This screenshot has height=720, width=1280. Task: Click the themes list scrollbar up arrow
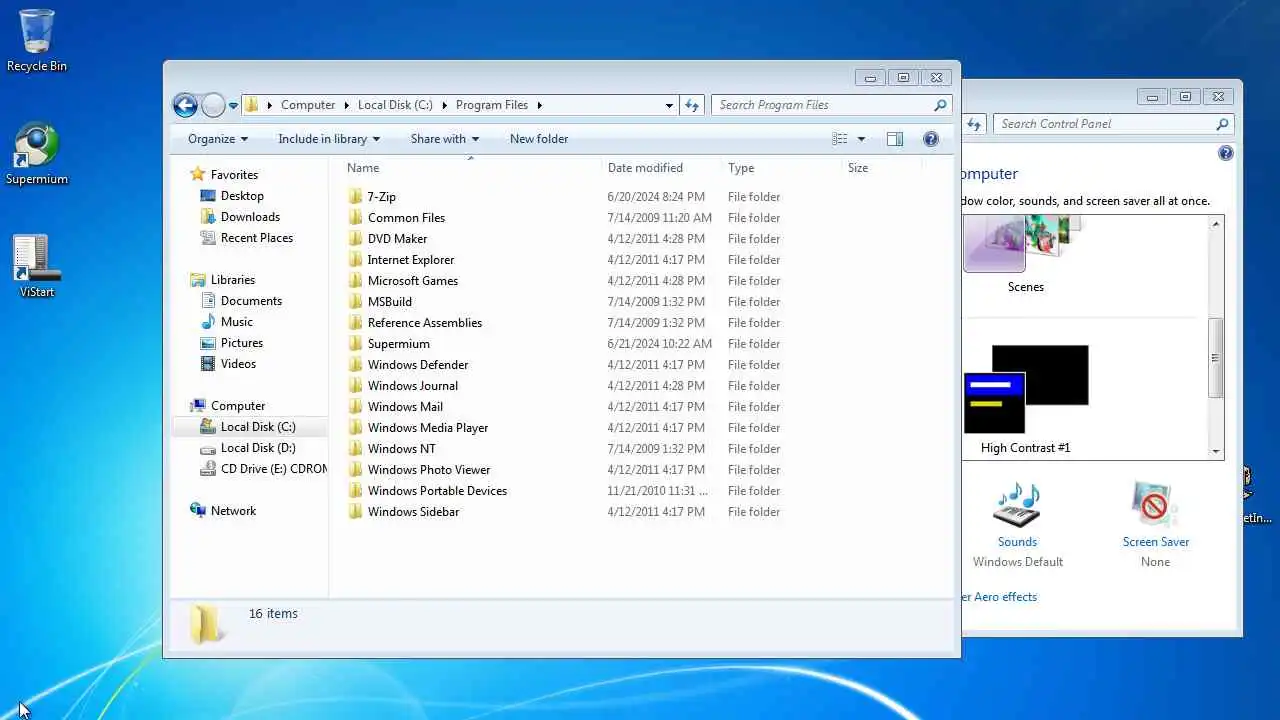[1216, 224]
